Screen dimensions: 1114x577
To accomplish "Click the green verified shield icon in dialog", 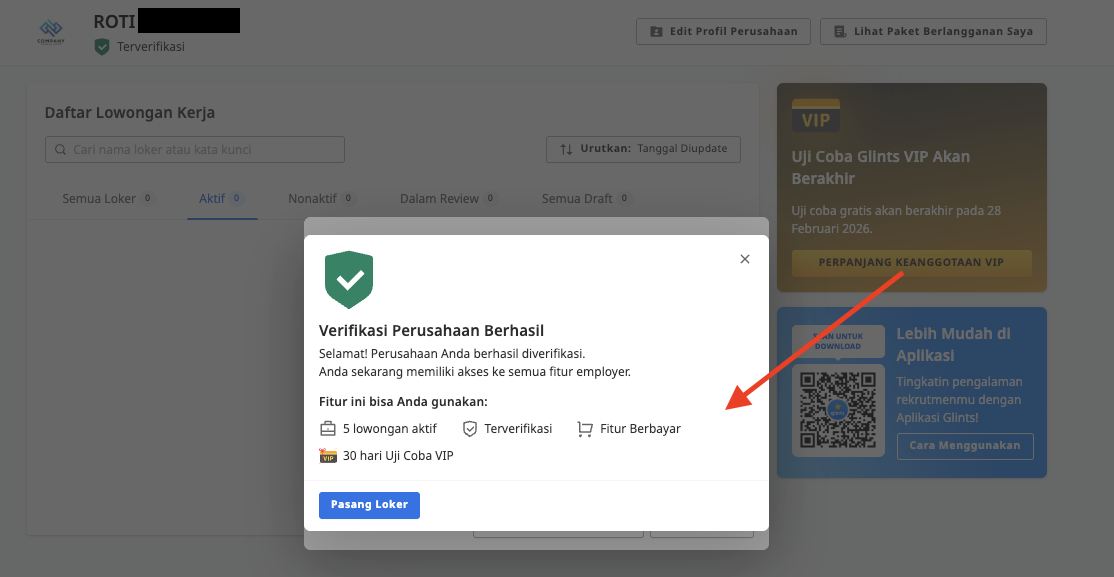I will (x=349, y=280).
